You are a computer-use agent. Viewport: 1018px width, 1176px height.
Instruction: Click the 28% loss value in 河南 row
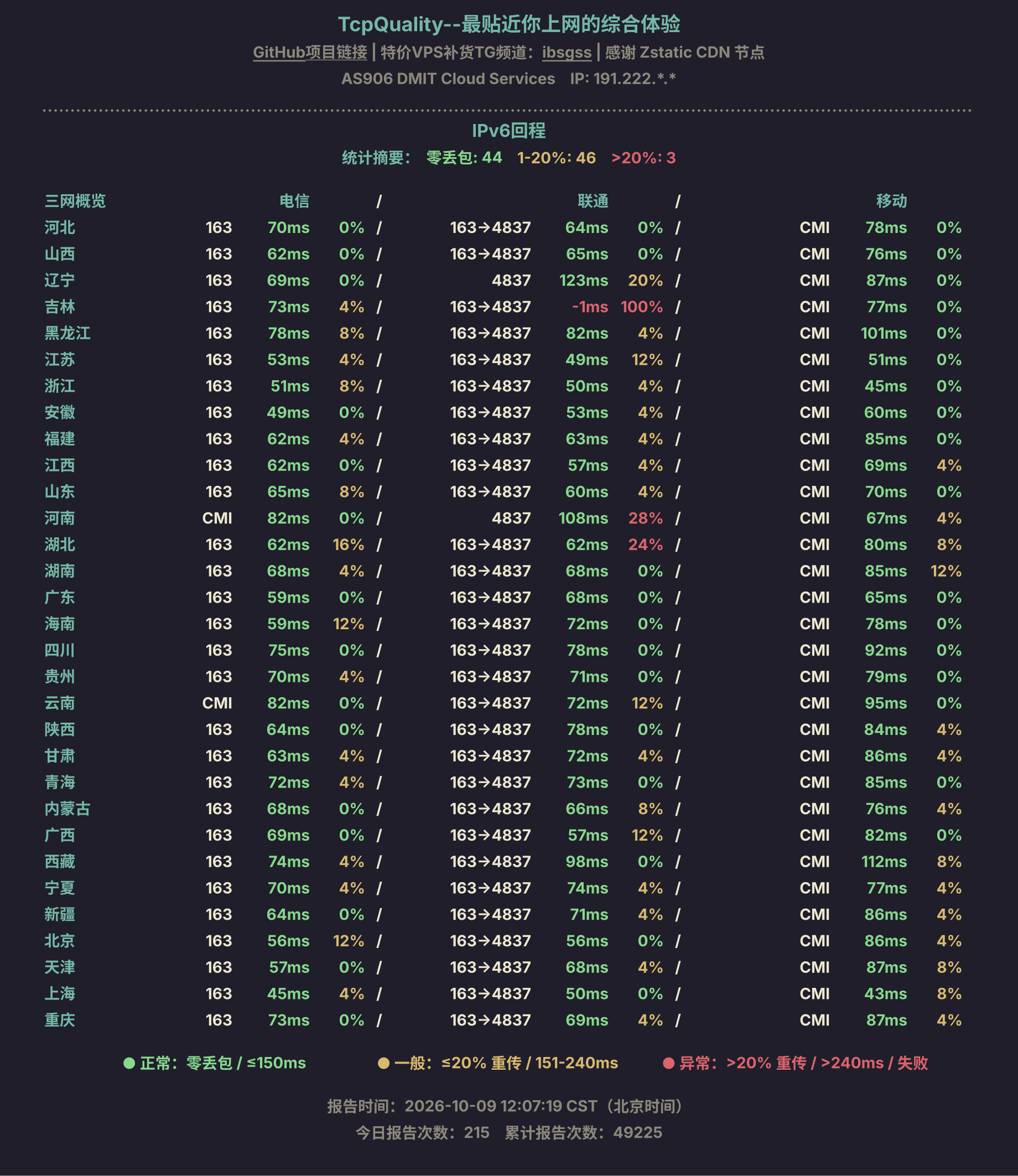(x=646, y=518)
